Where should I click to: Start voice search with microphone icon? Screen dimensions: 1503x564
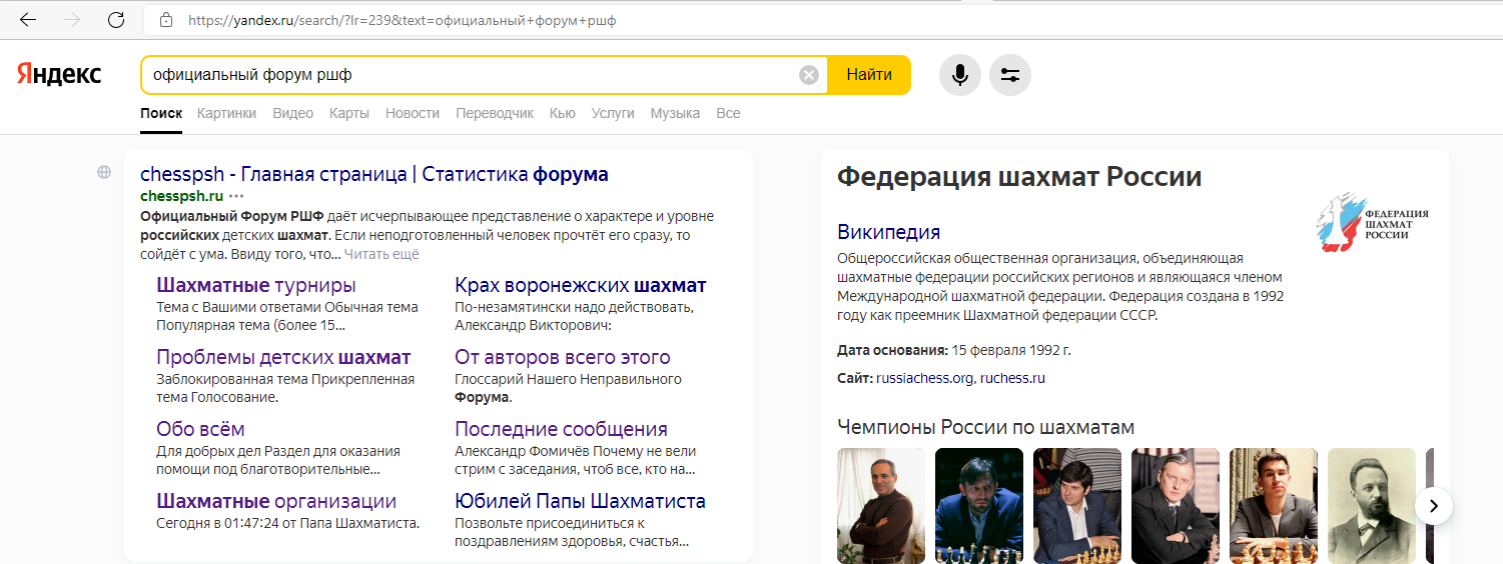[x=960, y=75]
